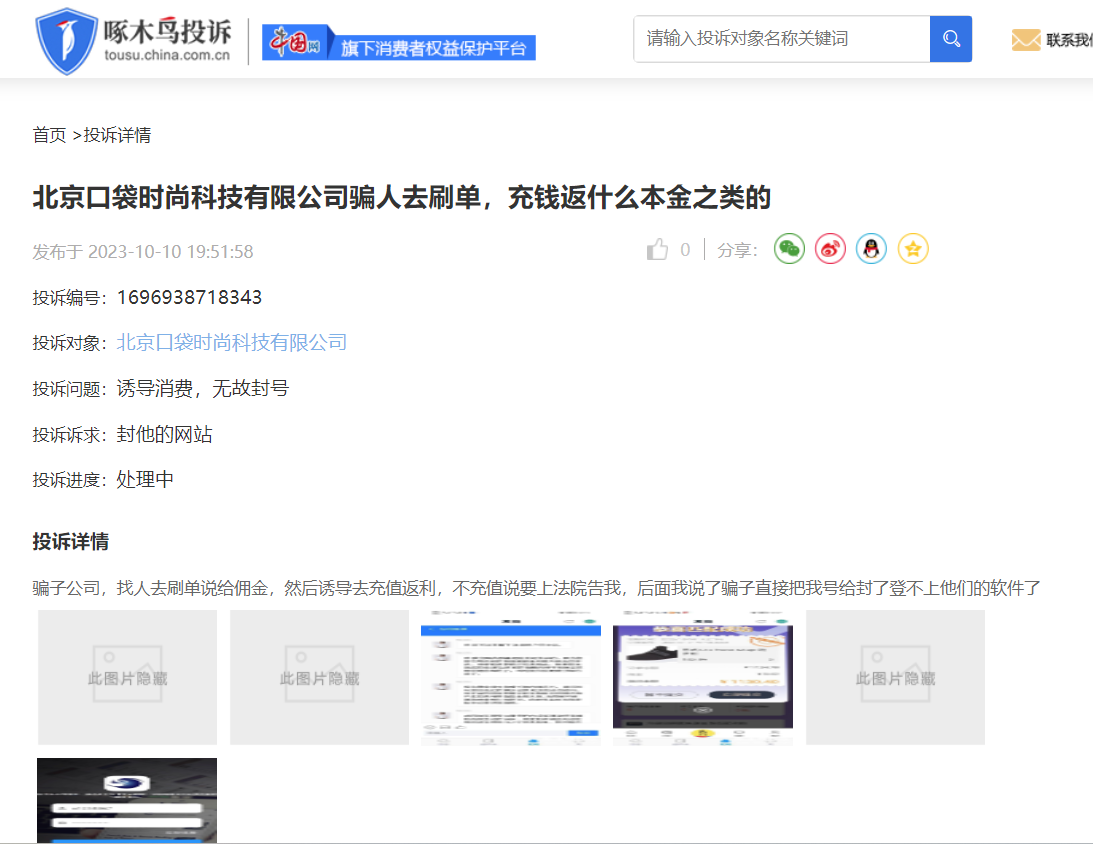Click the thumbs-up like icon
The width and height of the screenshot is (1093, 844).
tap(657, 250)
